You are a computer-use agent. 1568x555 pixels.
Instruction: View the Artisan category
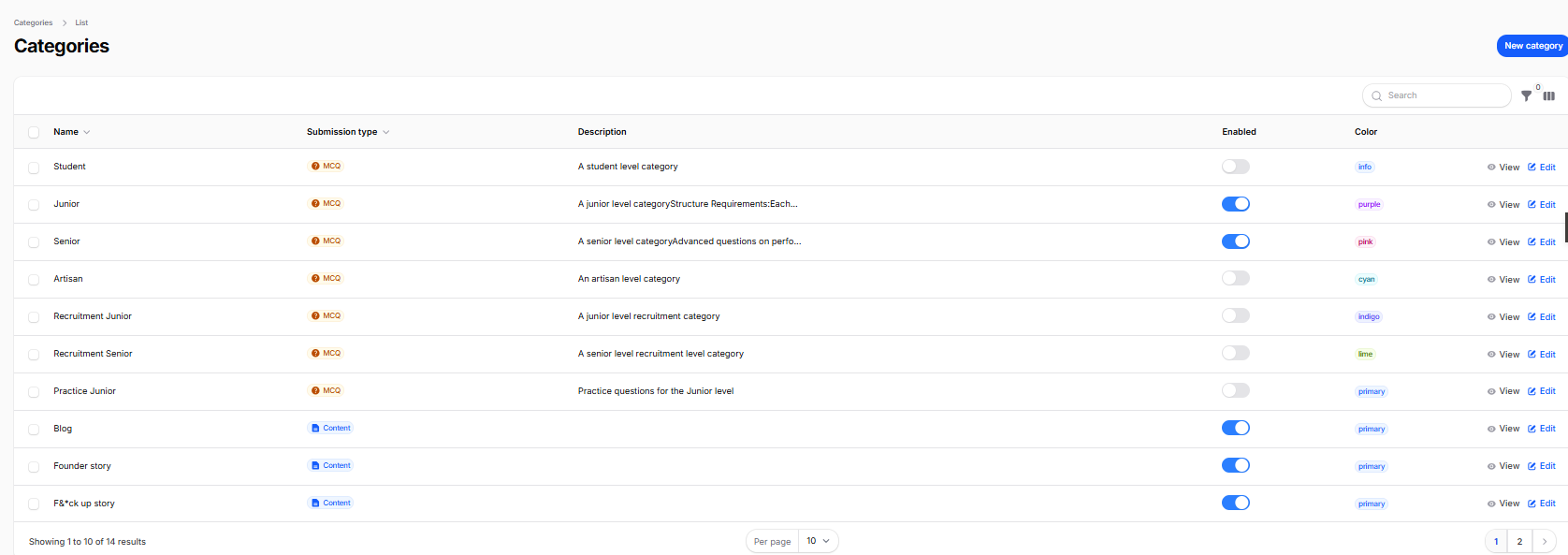click(x=1503, y=279)
